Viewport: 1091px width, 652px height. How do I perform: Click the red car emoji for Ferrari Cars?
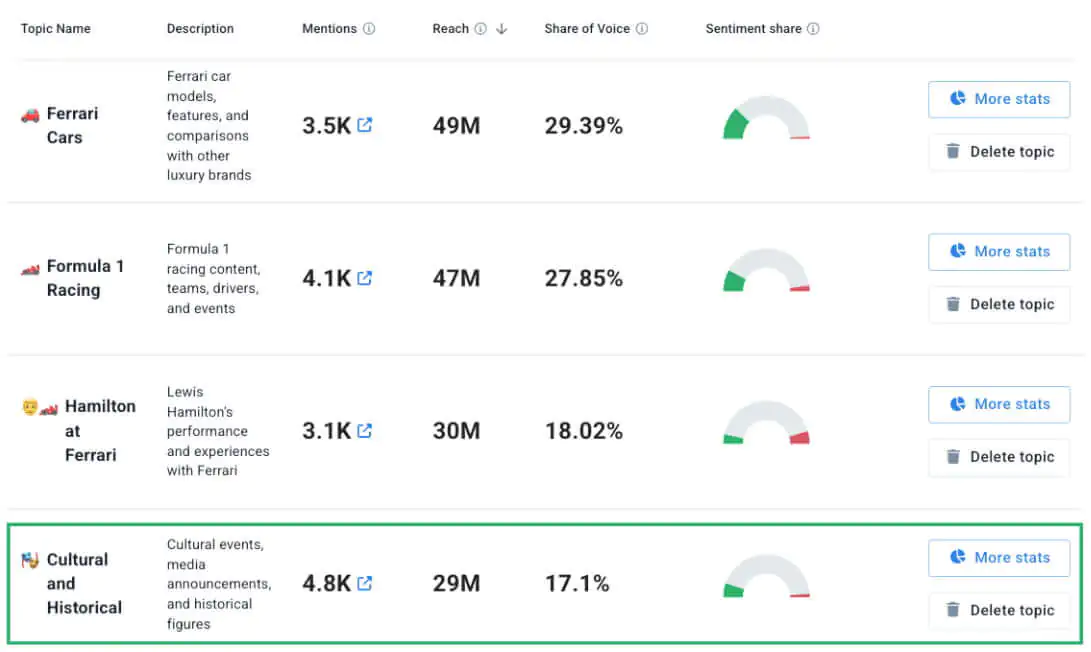(x=30, y=115)
